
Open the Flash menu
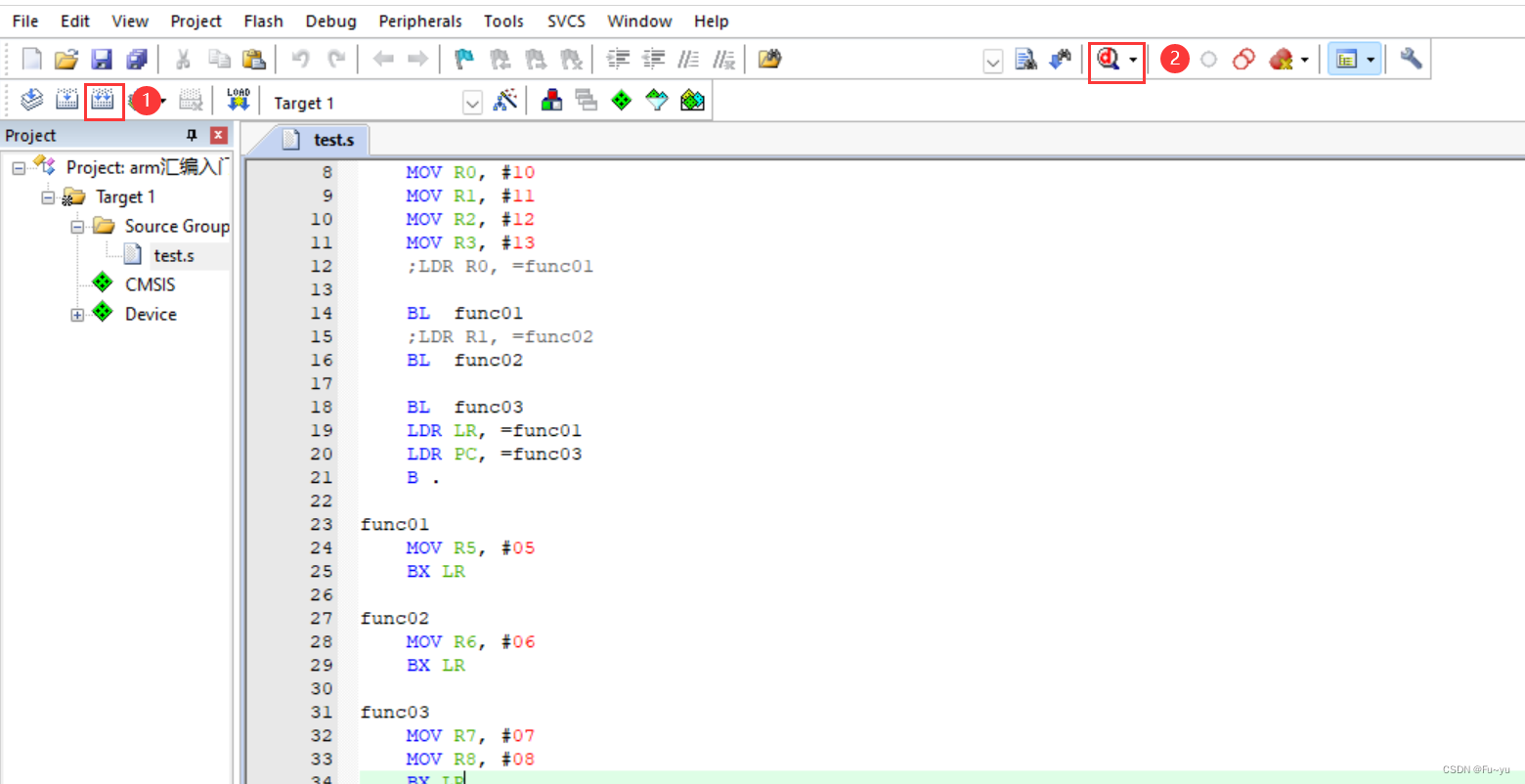coord(264,21)
